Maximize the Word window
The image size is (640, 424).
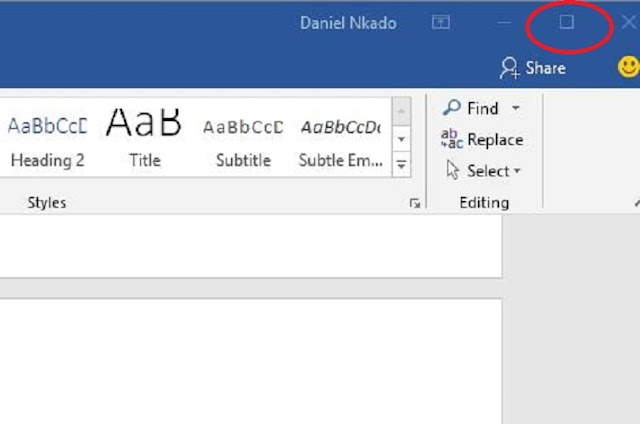pos(567,22)
